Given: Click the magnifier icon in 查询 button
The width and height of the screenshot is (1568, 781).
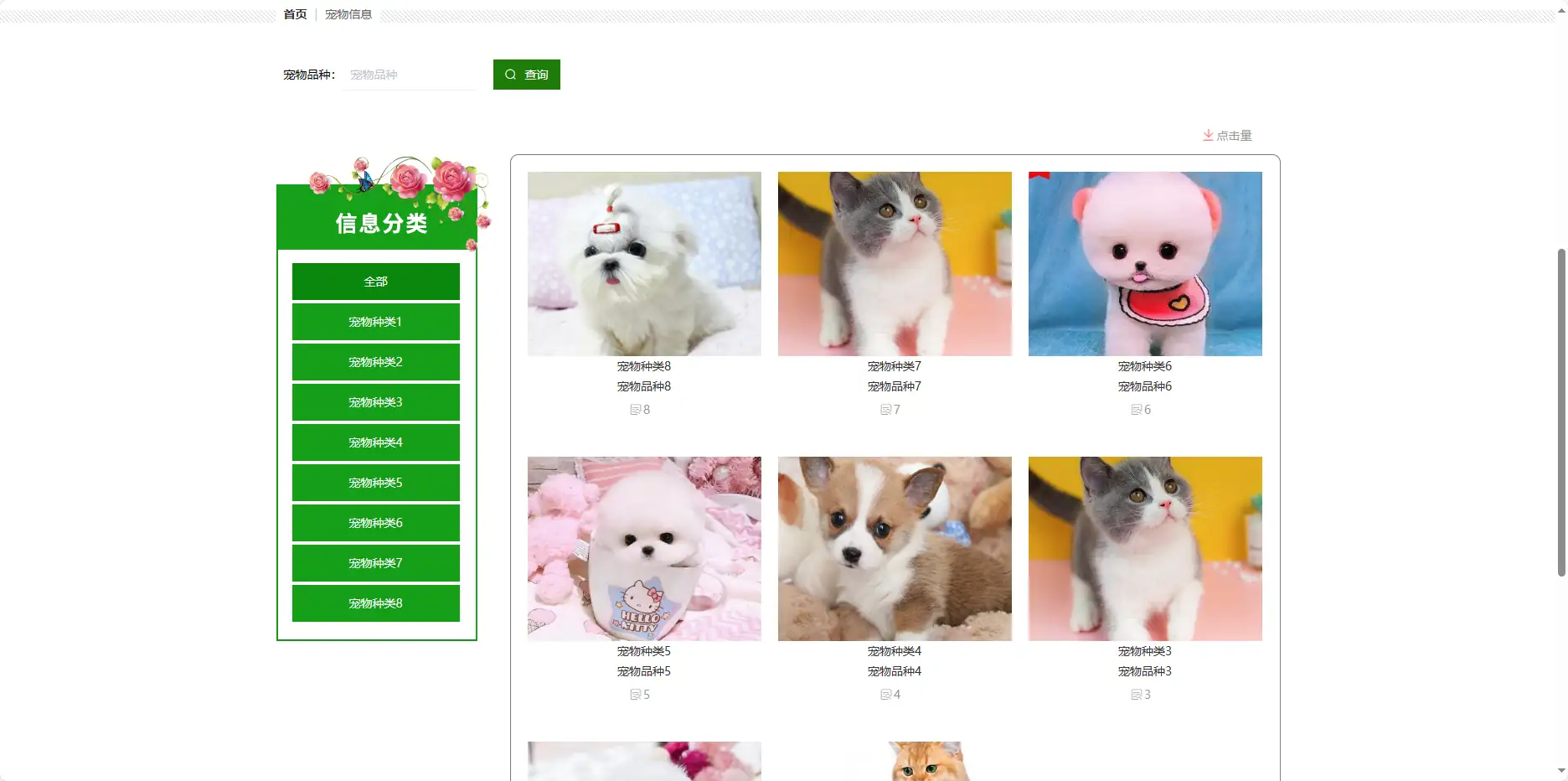Looking at the screenshot, I should click(510, 75).
